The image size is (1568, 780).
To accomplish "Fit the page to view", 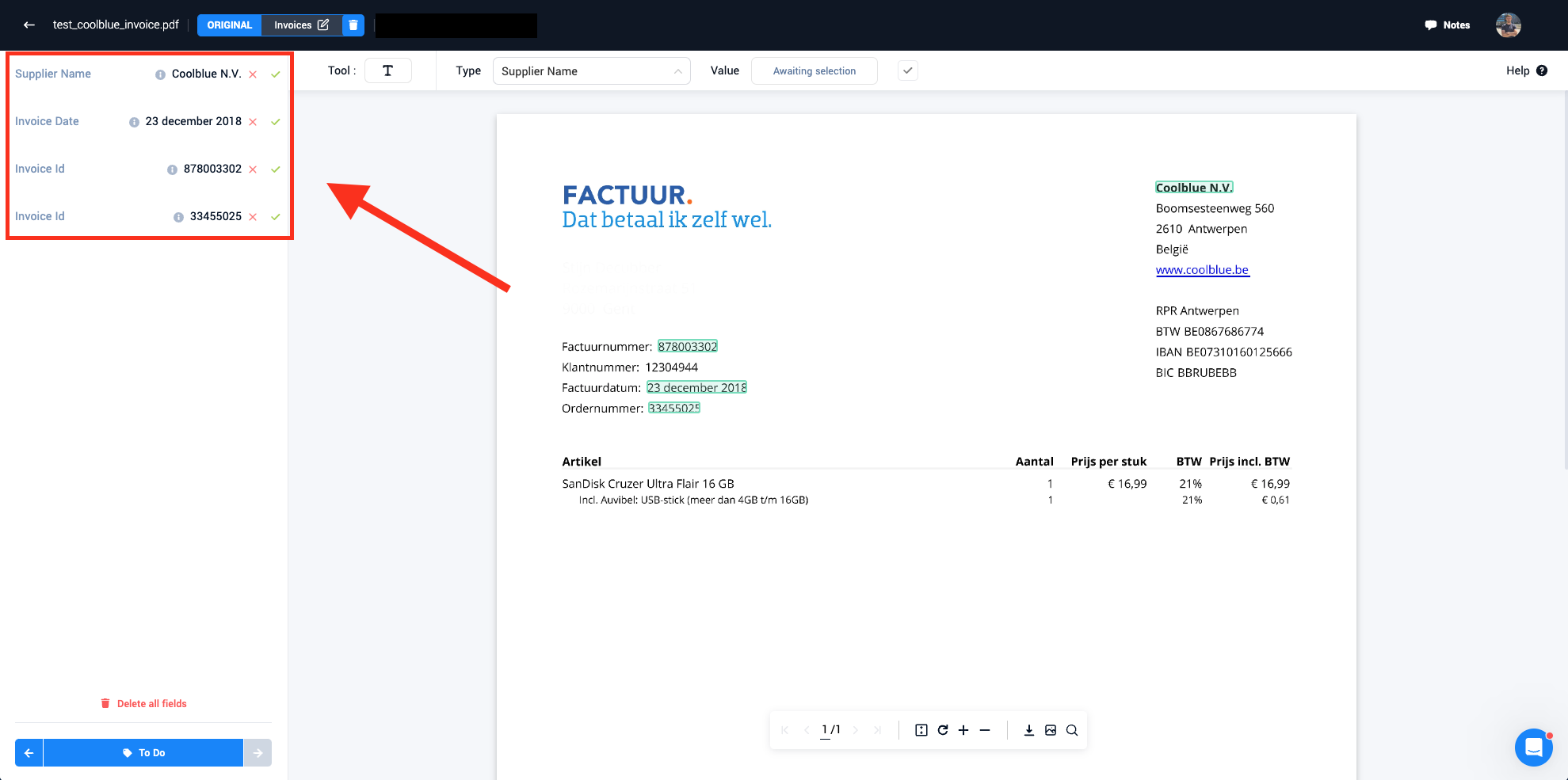I will coord(921,730).
